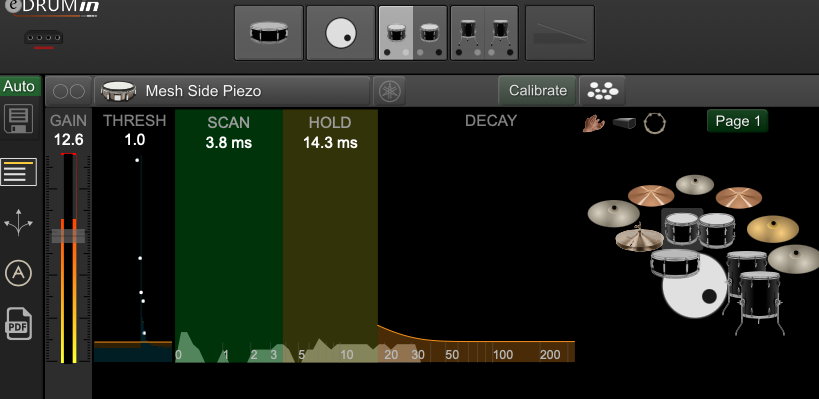The height and width of the screenshot is (399, 819).
Task: Select the right rack tom on kit
Action: [x=717, y=230]
